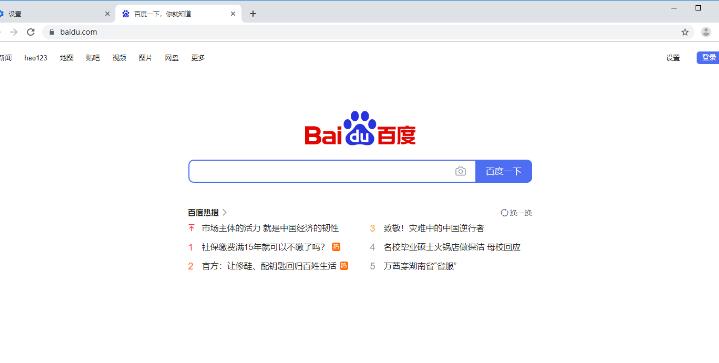Expand 百度热搜 with its chevron

(224, 213)
